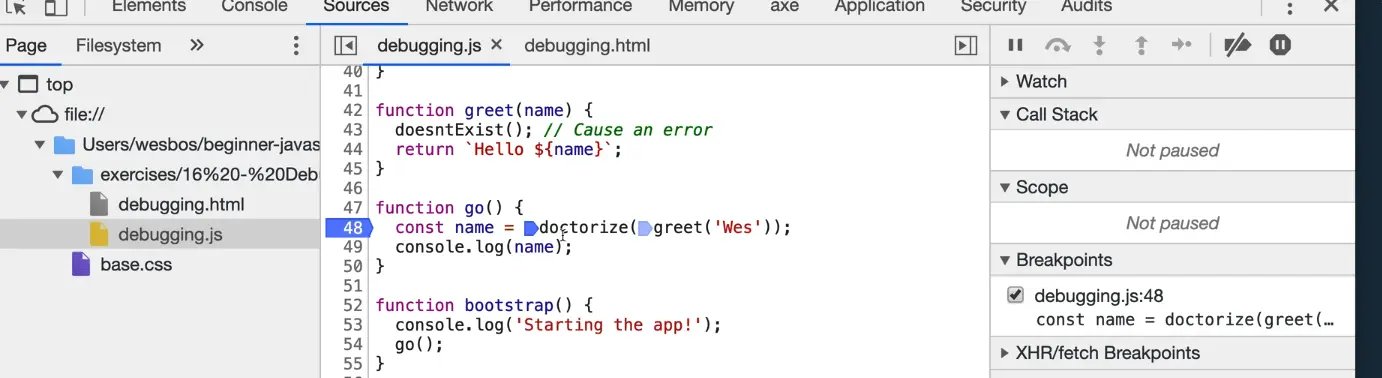Screen dimensions: 1382x378
Task: Close the DevTools panel
Action: (1330, 6)
